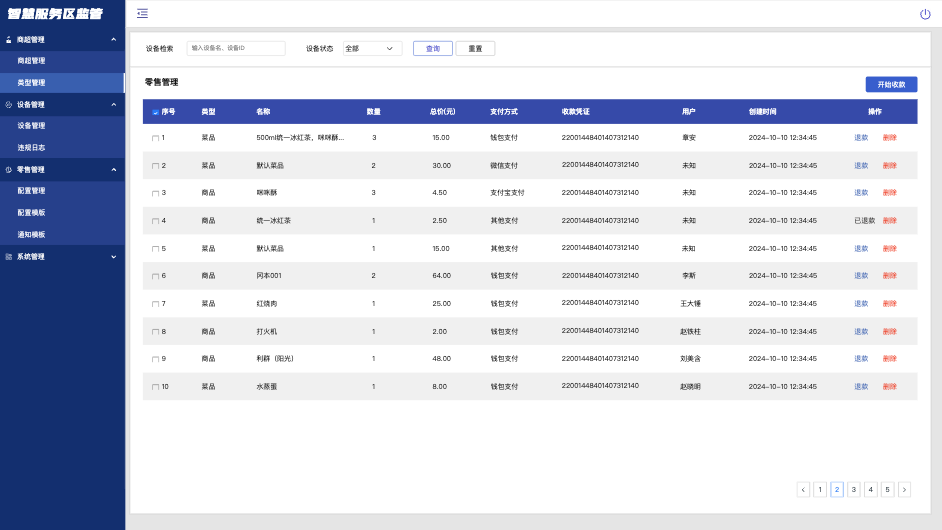Expand the 系统管理 menu chevron
Screen dimensions: 942x530
pyautogui.click(x=114, y=257)
